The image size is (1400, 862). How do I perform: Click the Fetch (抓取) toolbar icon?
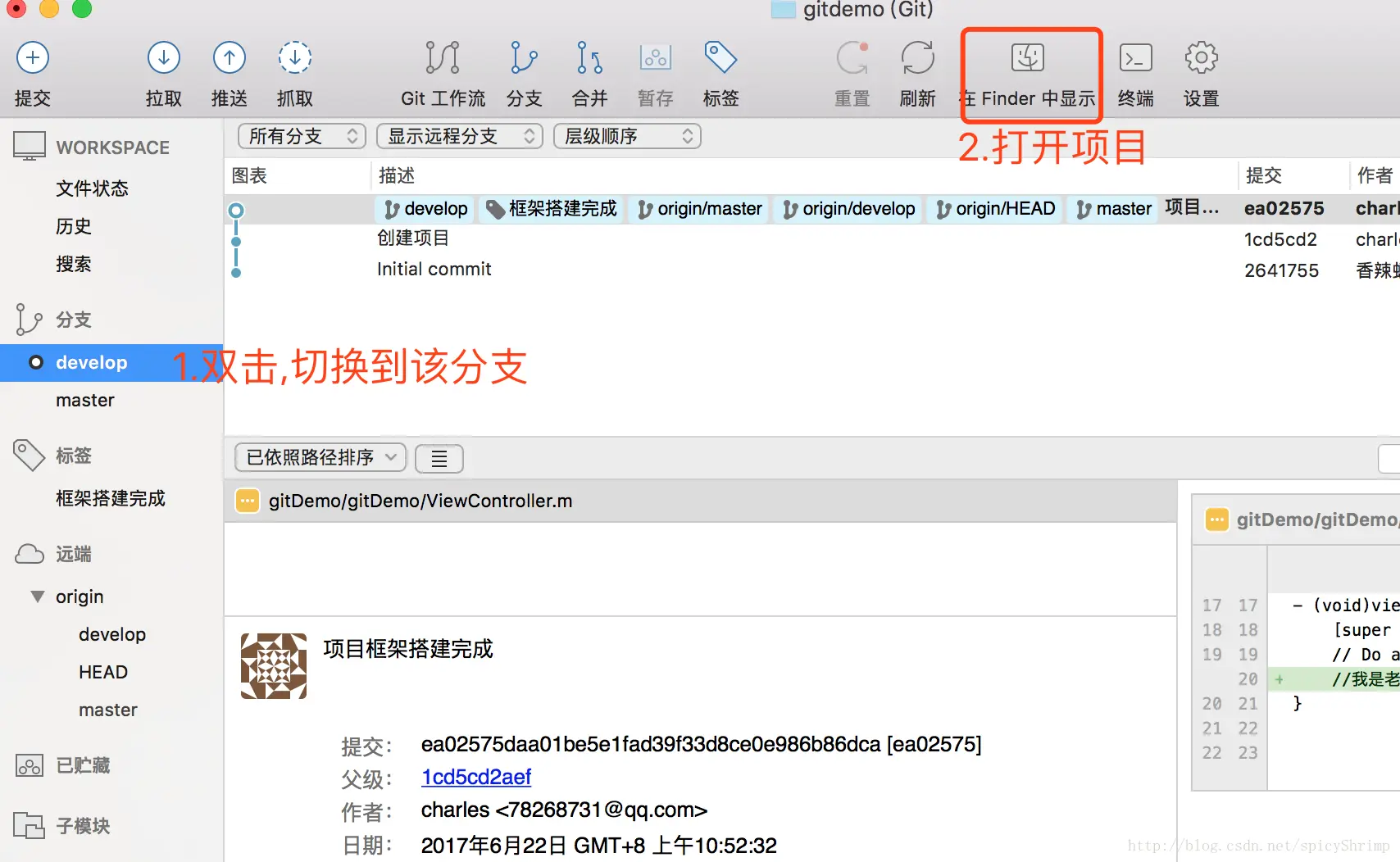pos(295,57)
